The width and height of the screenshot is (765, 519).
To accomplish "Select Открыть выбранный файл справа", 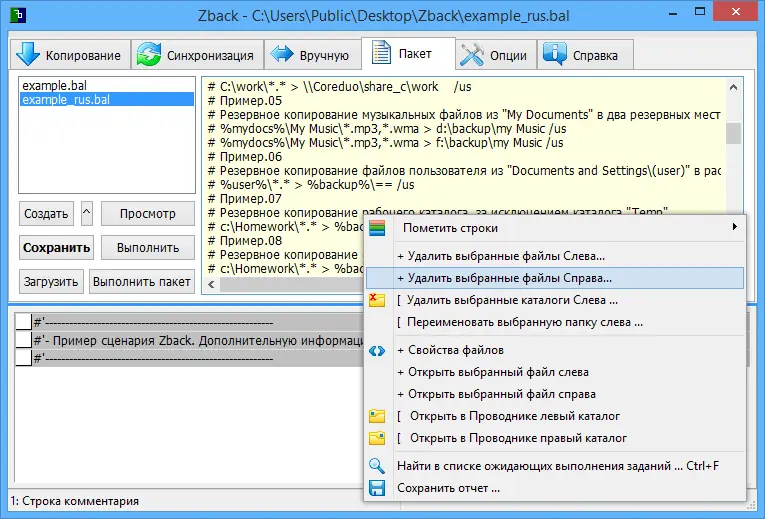I will (555, 394).
